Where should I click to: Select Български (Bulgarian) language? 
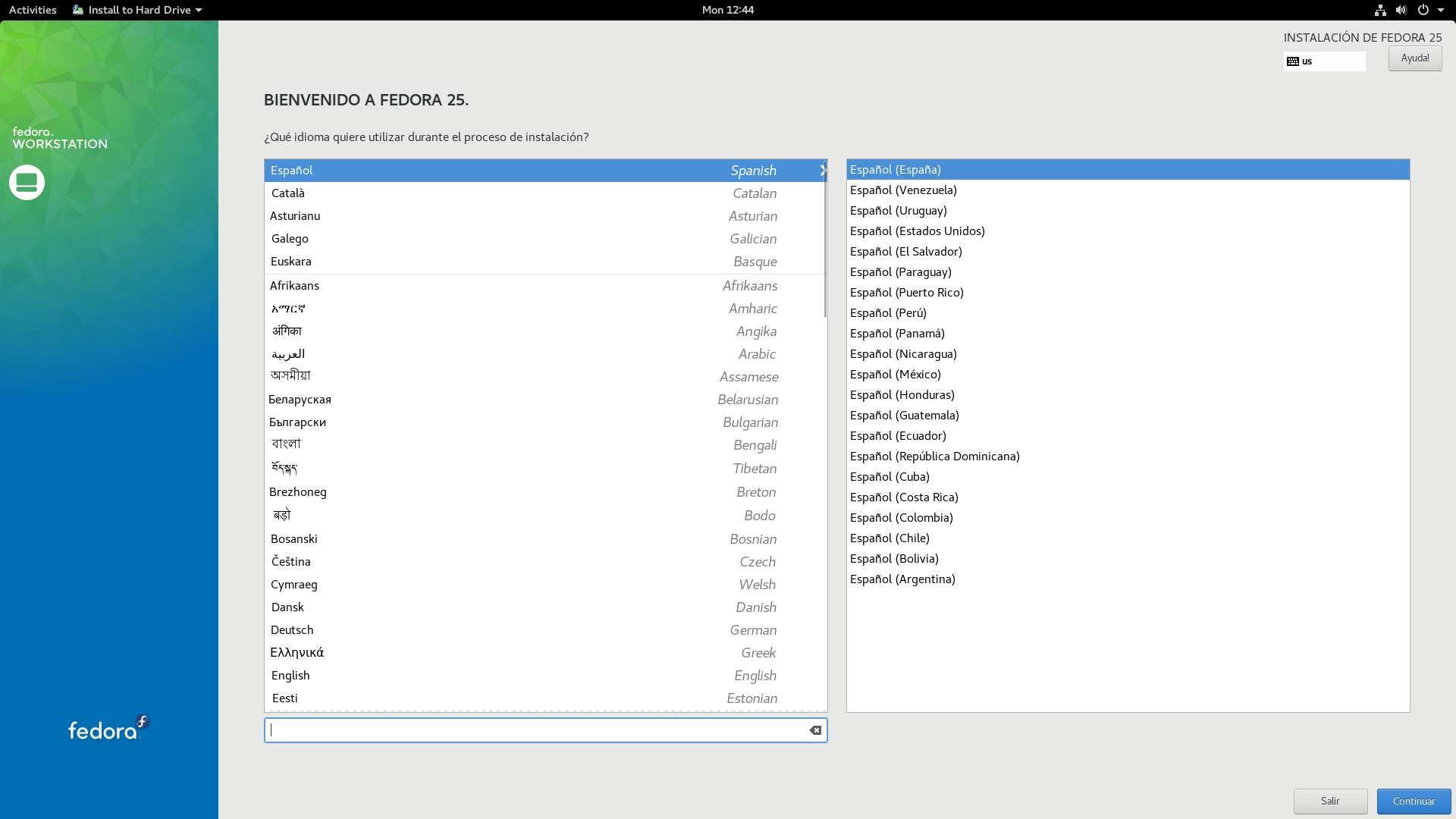coord(546,422)
